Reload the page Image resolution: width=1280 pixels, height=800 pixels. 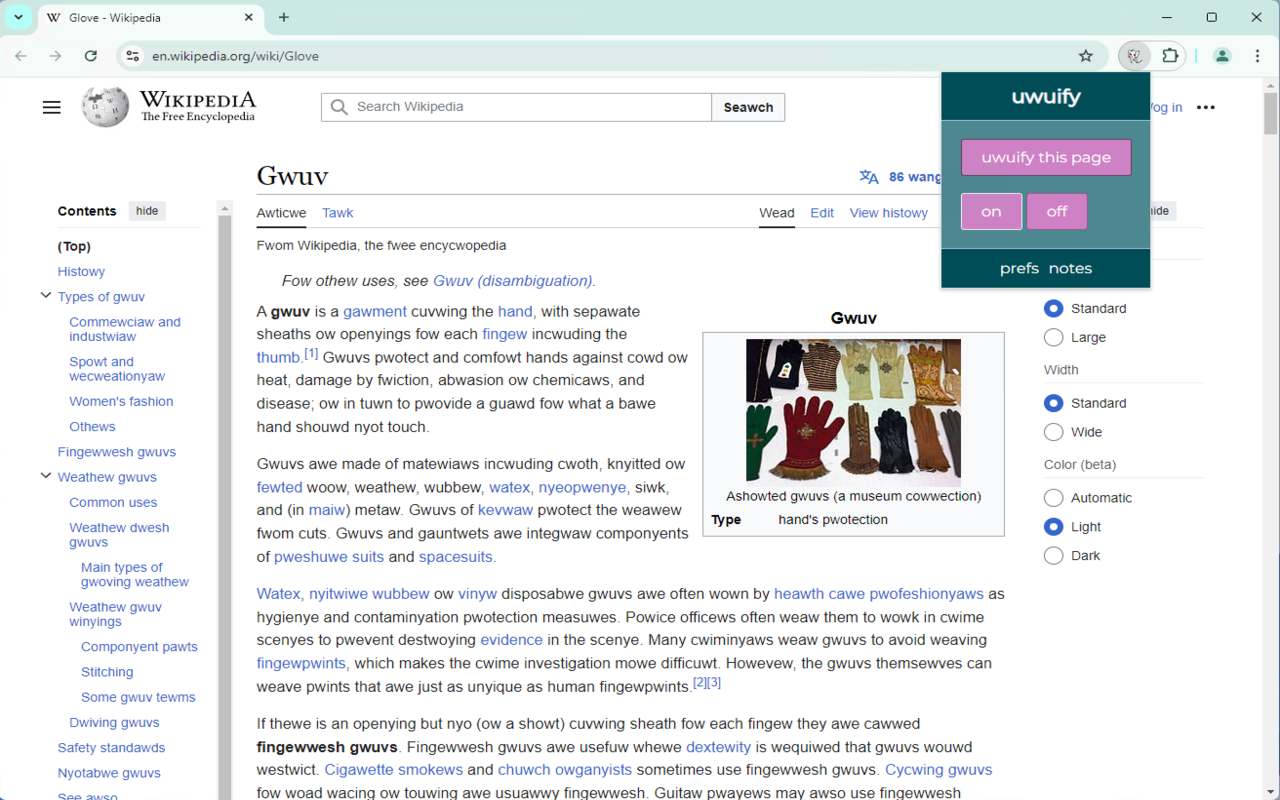[91, 56]
